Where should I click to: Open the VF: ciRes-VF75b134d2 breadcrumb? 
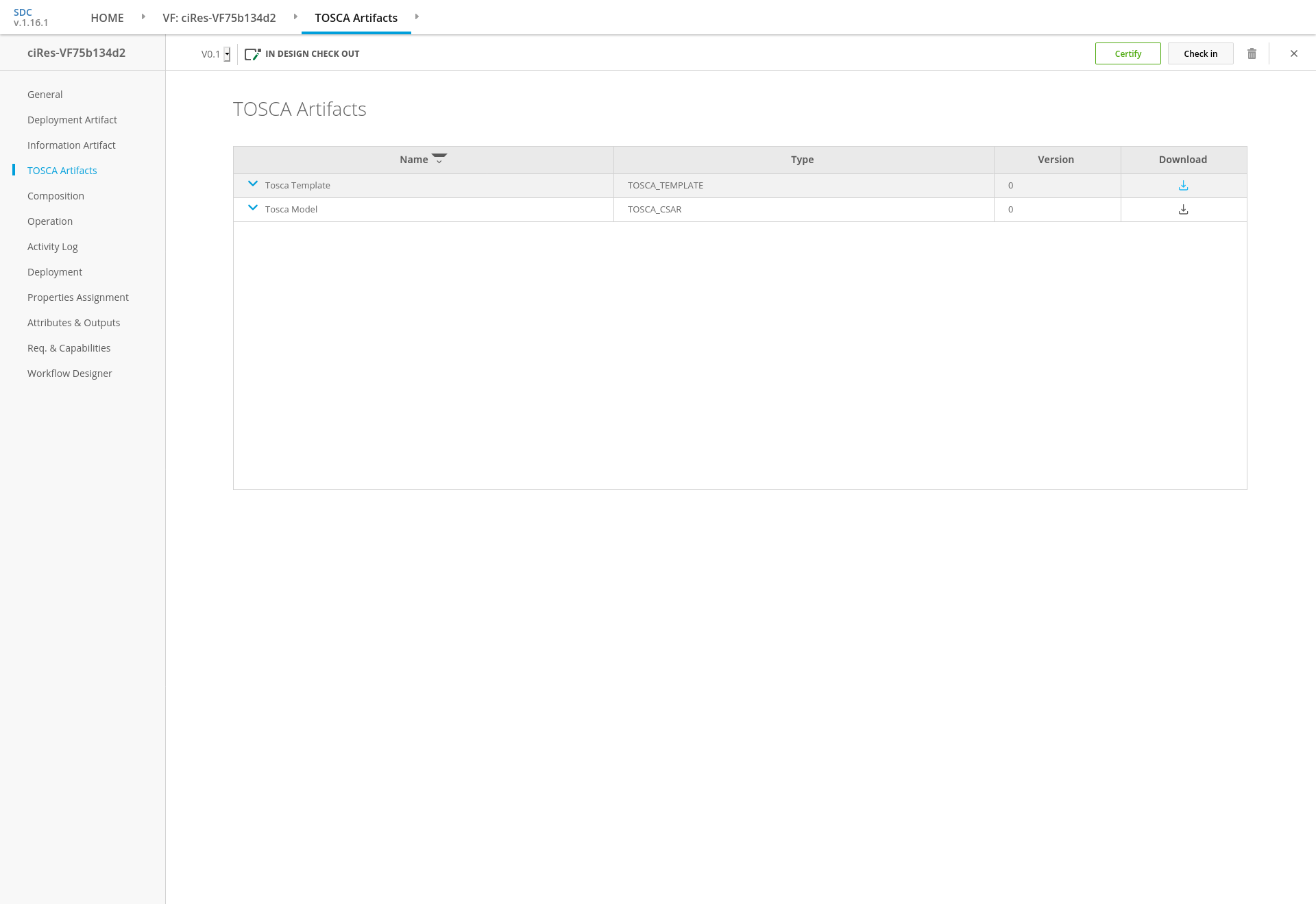click(219, 18)
